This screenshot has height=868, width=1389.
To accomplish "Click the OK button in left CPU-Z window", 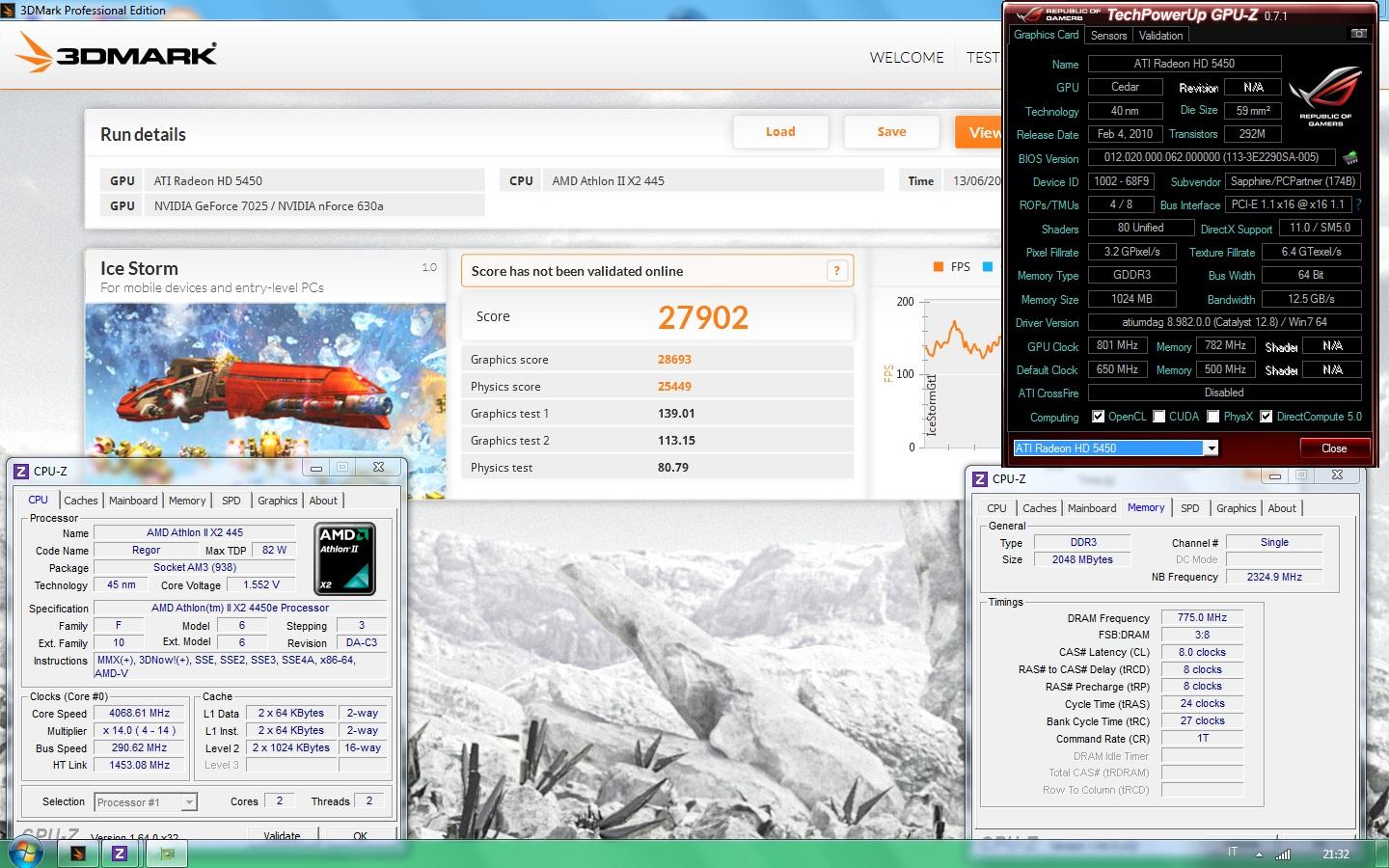I will pos(360,833).
